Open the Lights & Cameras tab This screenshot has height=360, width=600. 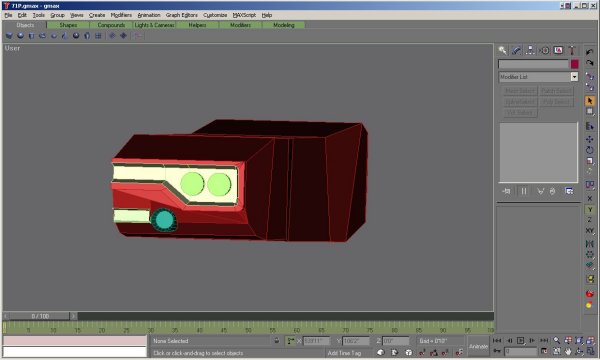pyautogui.click(x=154, y=25)
